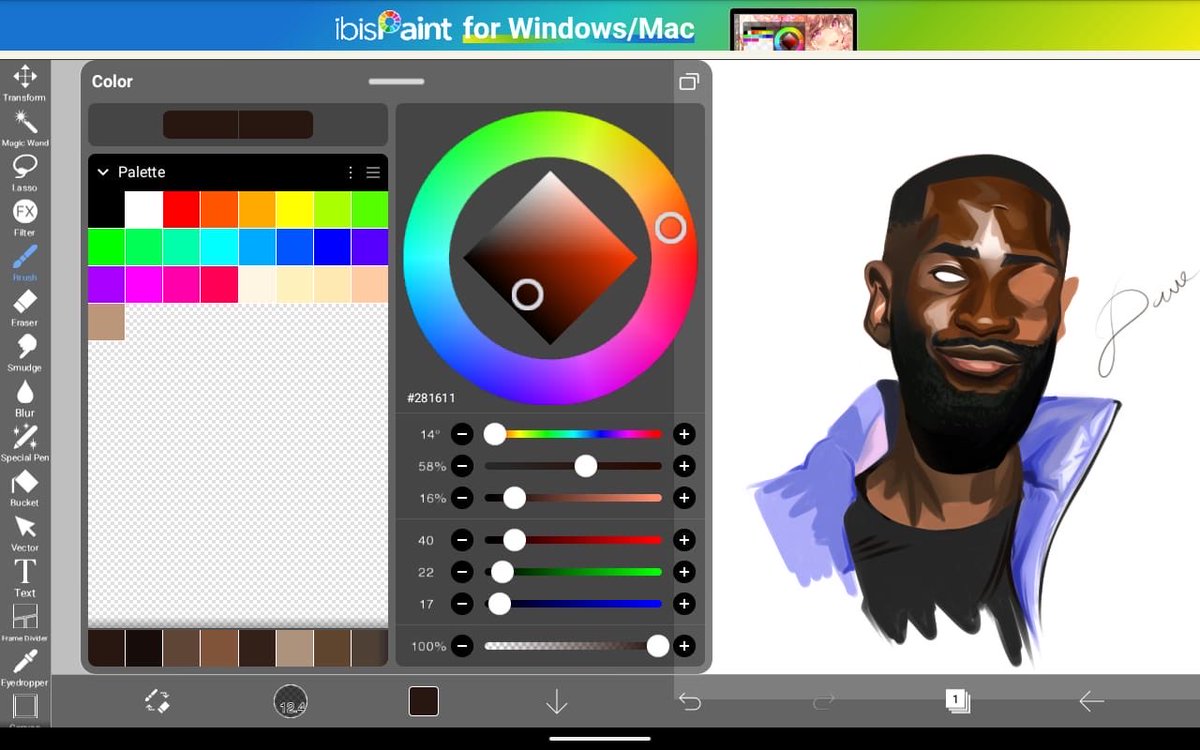This screenshot has width=1200, height=750.
Task: Increase saturation with plus at 58%
Action: click(684, 466)
